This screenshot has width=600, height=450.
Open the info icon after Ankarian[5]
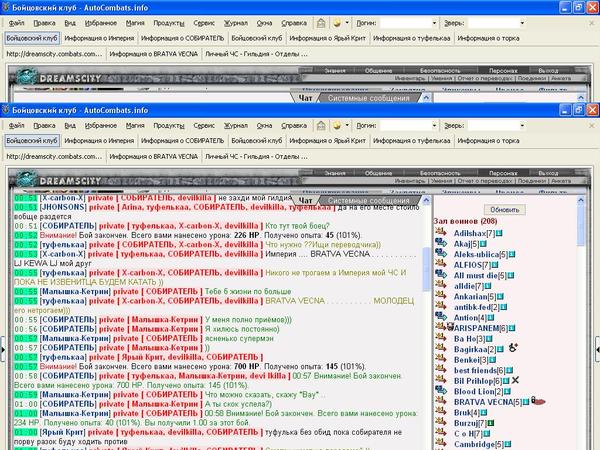[x=501, y=297]
